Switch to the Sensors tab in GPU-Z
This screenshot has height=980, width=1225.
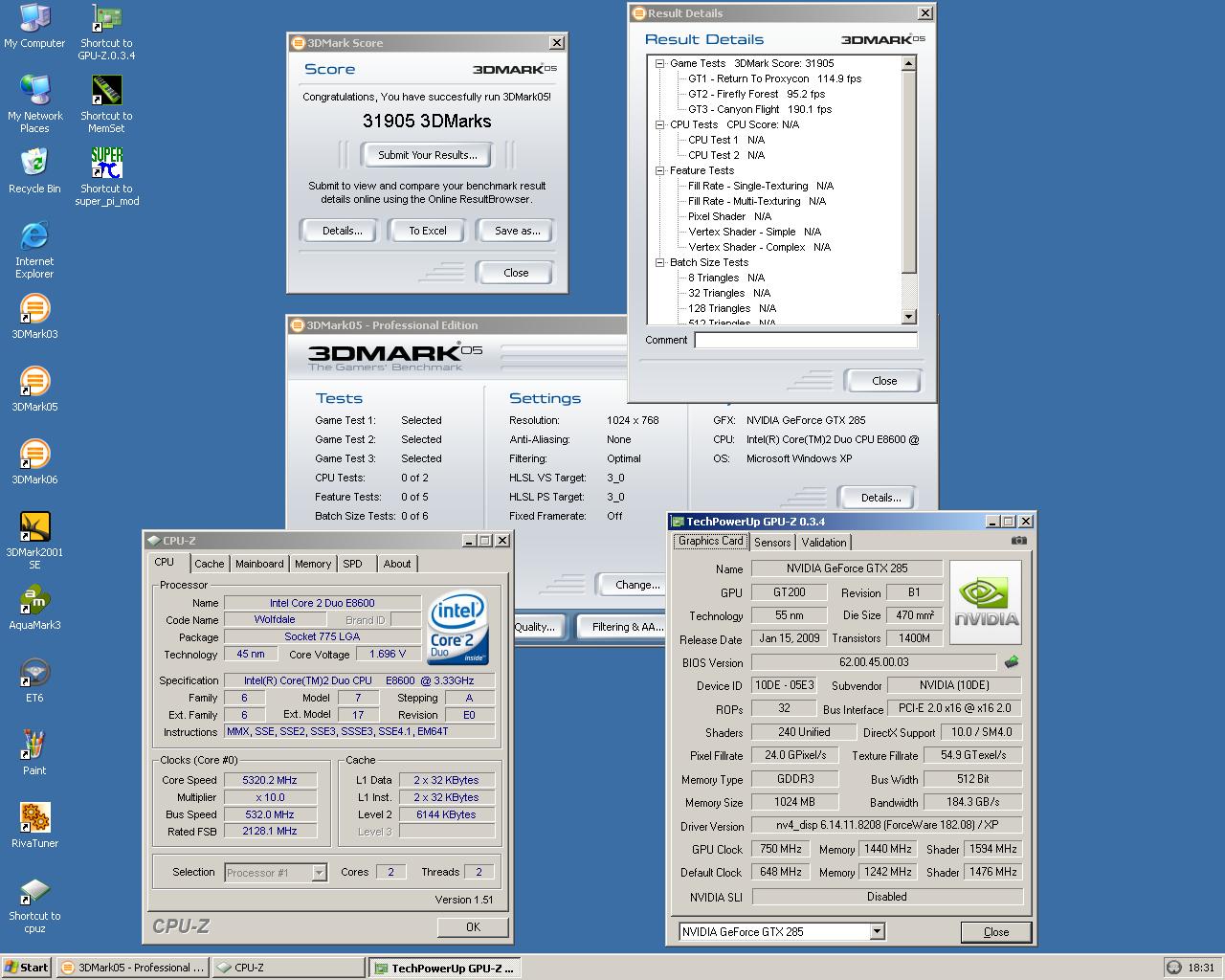pyautogui.click(x=772, y=542)
